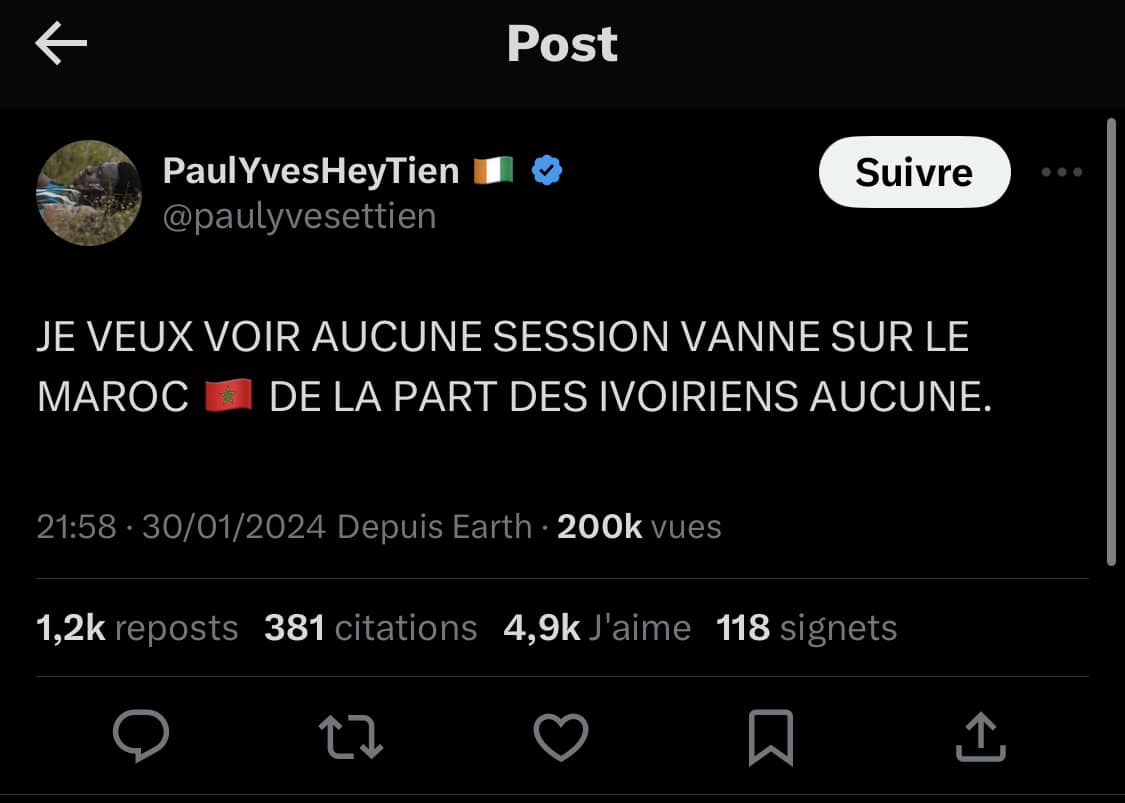The width and height of the screenshot is (1125, 803).
Task: Open the PaulYvesHeyTien display name
Action: [x=311, y=171]
